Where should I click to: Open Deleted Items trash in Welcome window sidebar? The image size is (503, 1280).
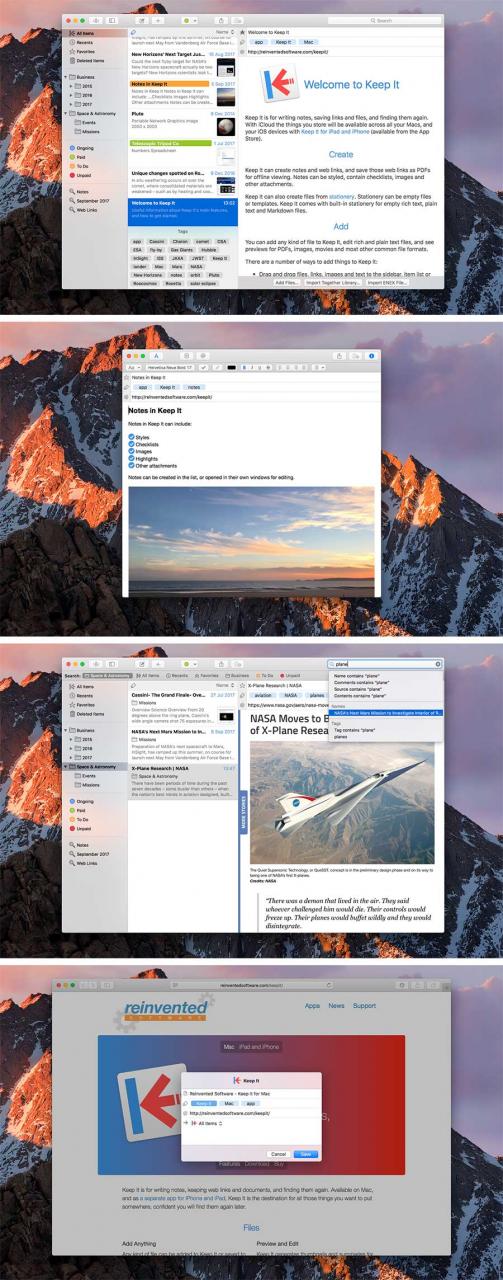coord(89,60)
